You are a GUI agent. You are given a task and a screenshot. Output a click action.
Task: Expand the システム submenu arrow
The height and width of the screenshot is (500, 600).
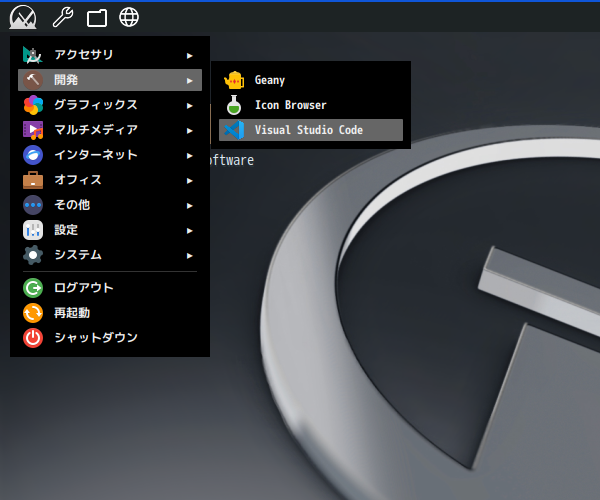[x=189, y=255]
